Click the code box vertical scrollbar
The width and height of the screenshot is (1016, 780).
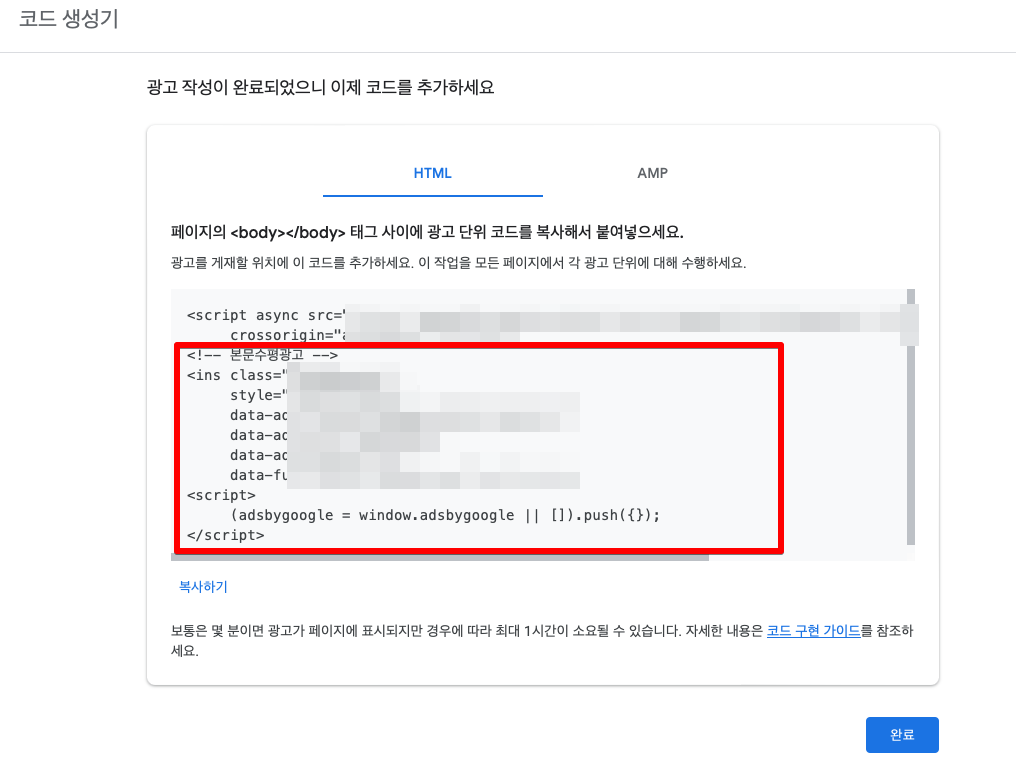tap(910, 417)
